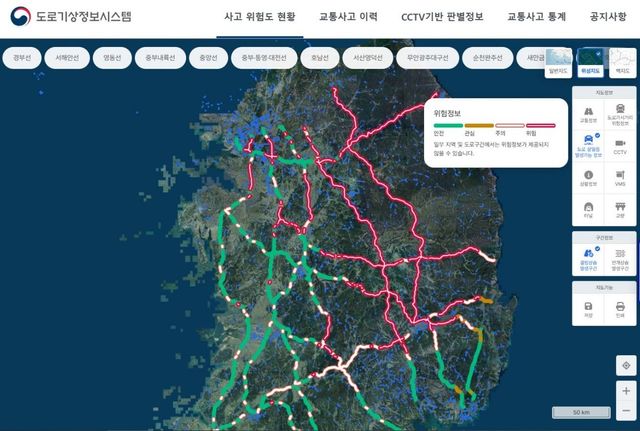Click the printer icon

620,306
